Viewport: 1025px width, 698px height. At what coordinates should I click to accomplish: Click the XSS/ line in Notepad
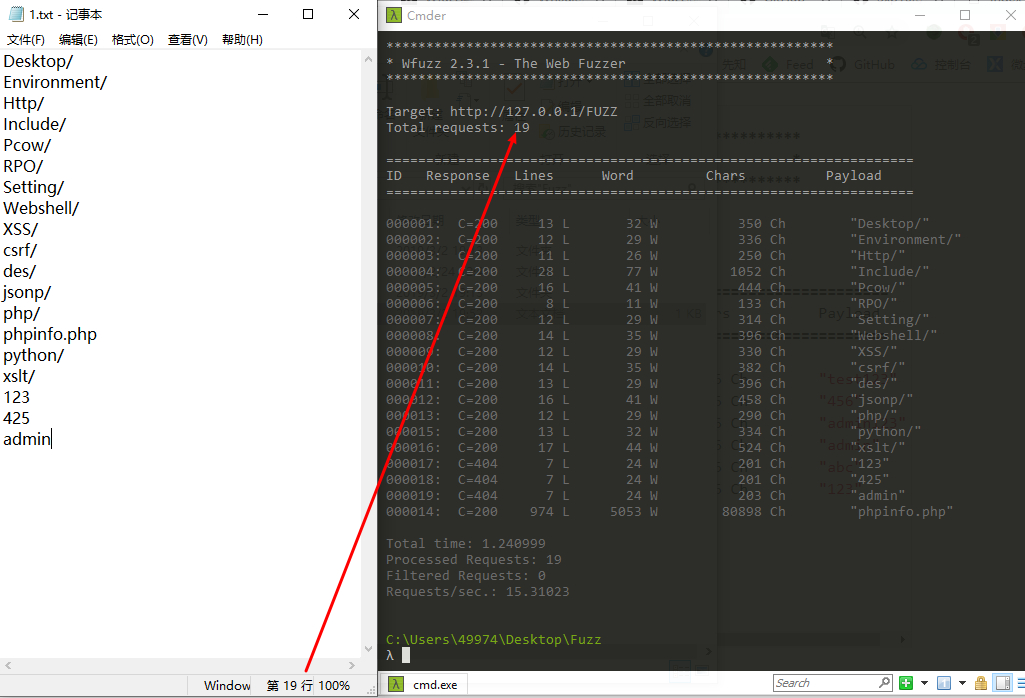tap(20, 229)
